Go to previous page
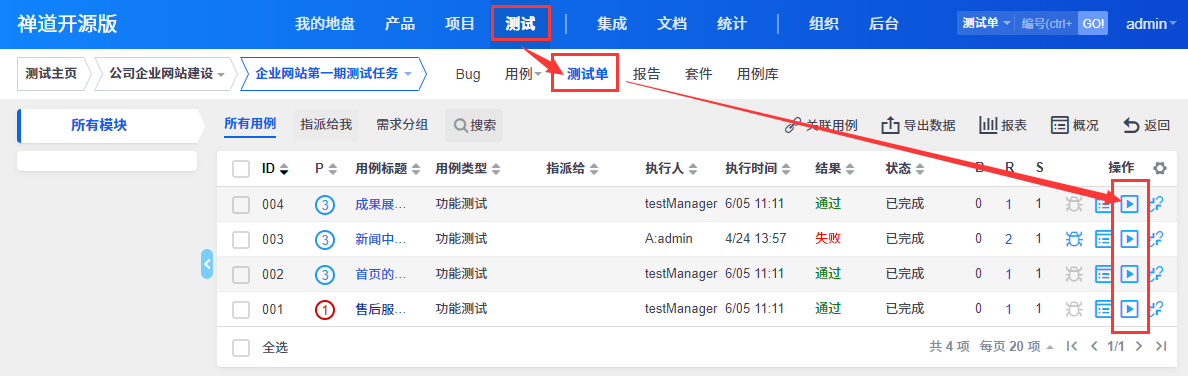1188x376 pixels. click(1093, 346)
